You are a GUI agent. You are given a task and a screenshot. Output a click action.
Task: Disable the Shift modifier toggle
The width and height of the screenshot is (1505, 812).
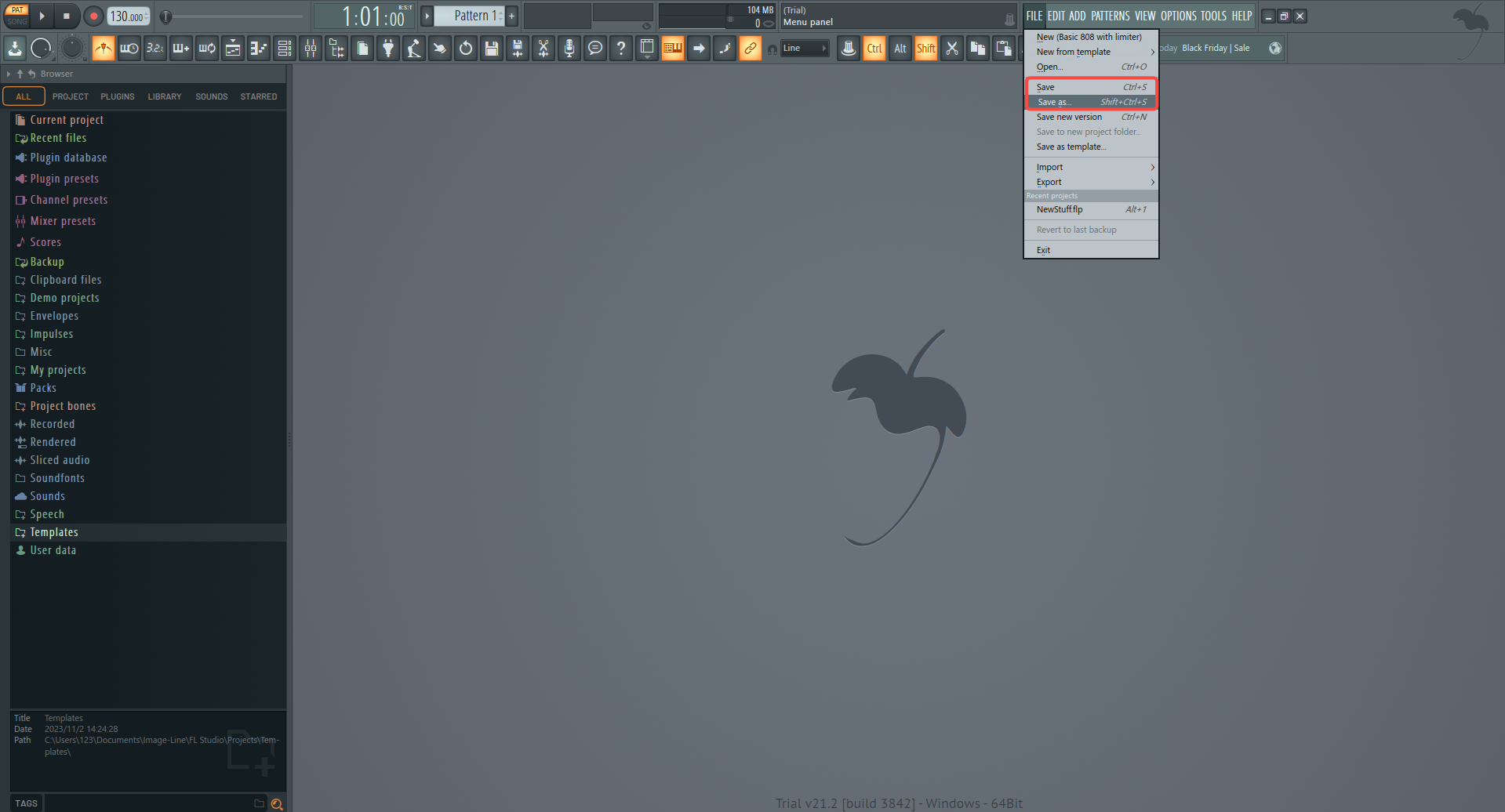925,48
